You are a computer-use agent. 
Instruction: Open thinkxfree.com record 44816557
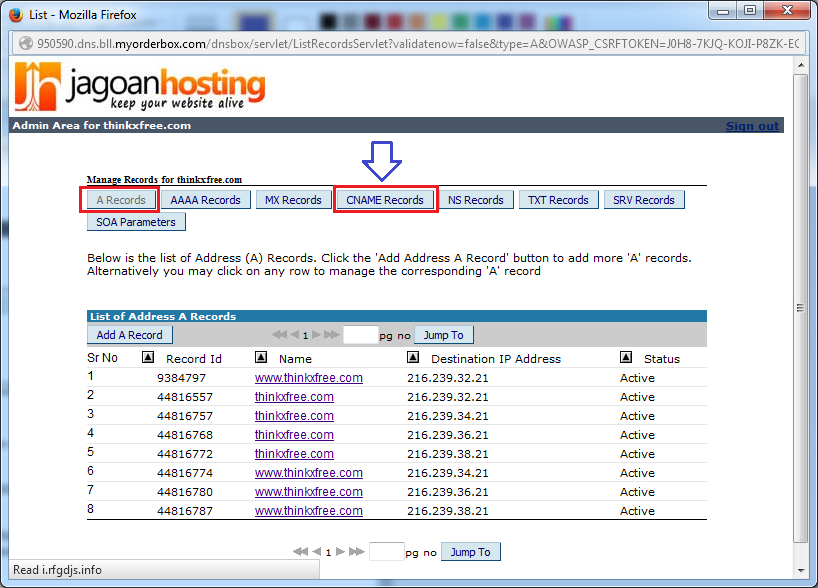pyautogui.click(x=294, y=397)
